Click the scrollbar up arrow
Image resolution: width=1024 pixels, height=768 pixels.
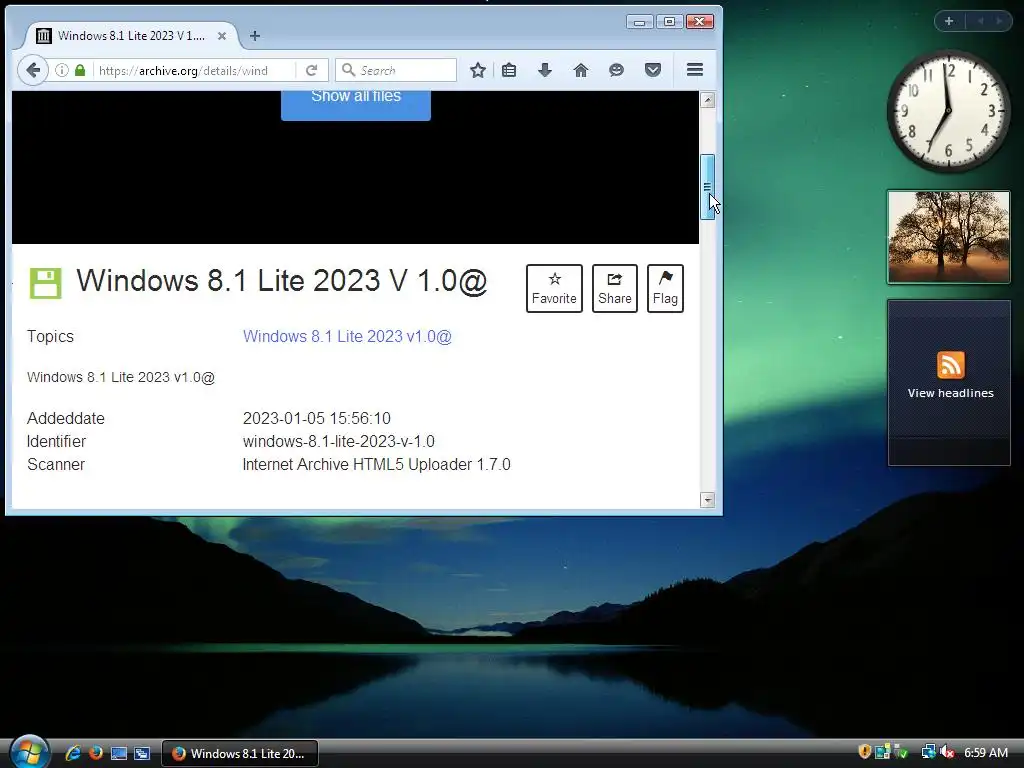click(x=707, y=100)
